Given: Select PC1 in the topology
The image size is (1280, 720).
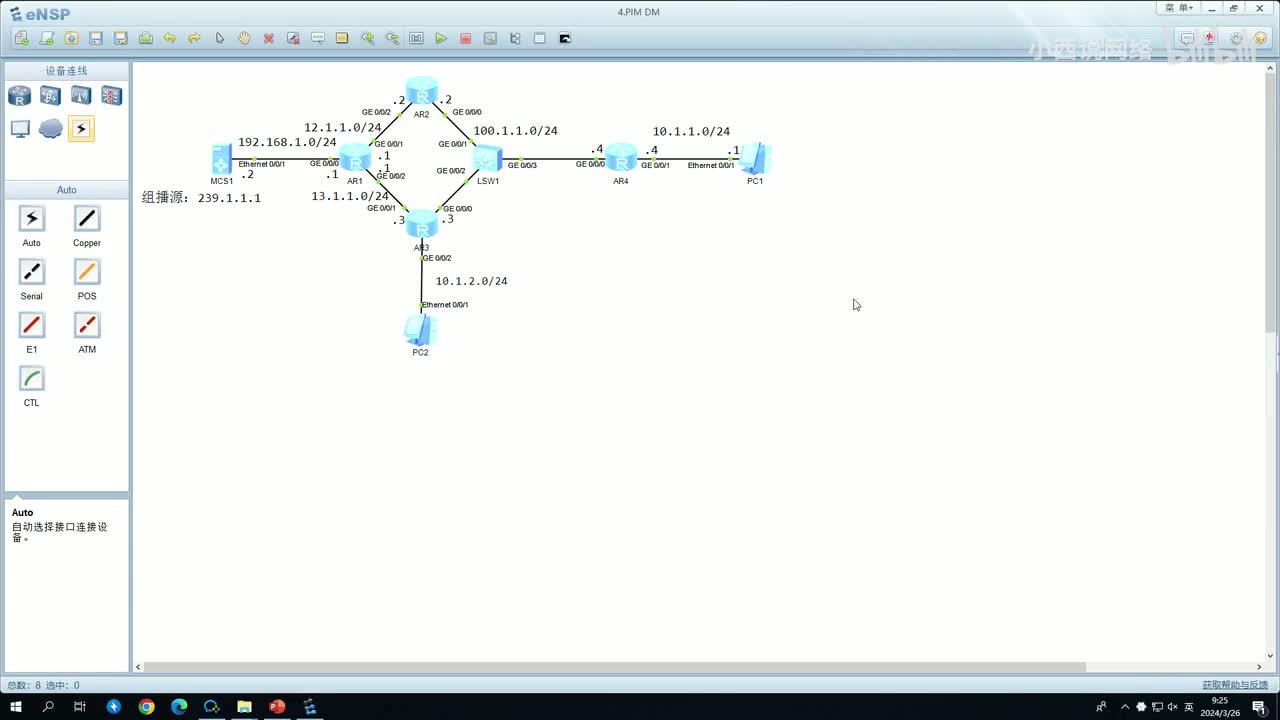Looking at the screenshot, I should [x=755, y=159].
